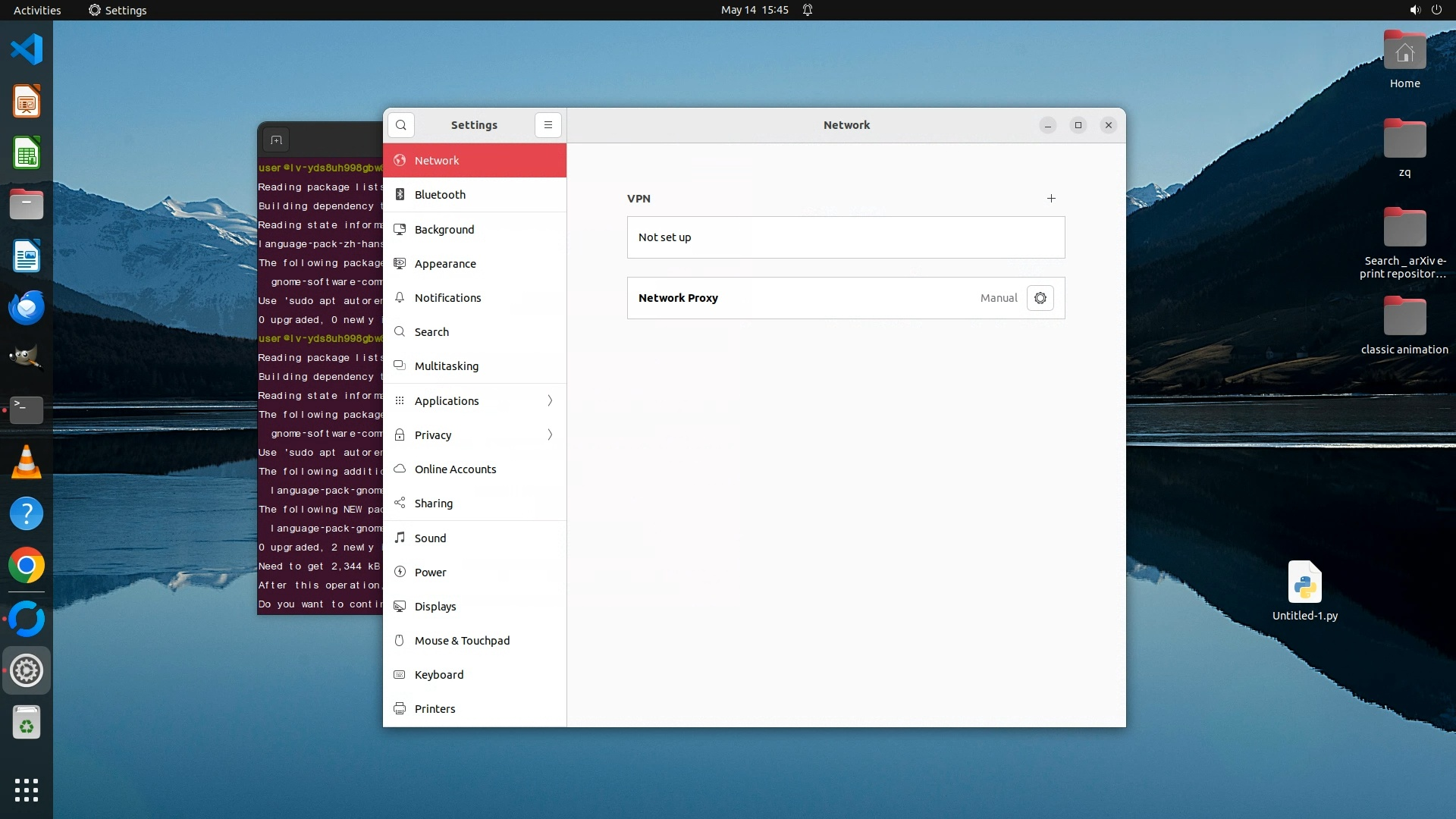The height and width of the screenshot is (819, 1456).
Task: Expand the Privacy settings chevron
Action: tap(550, 435)
